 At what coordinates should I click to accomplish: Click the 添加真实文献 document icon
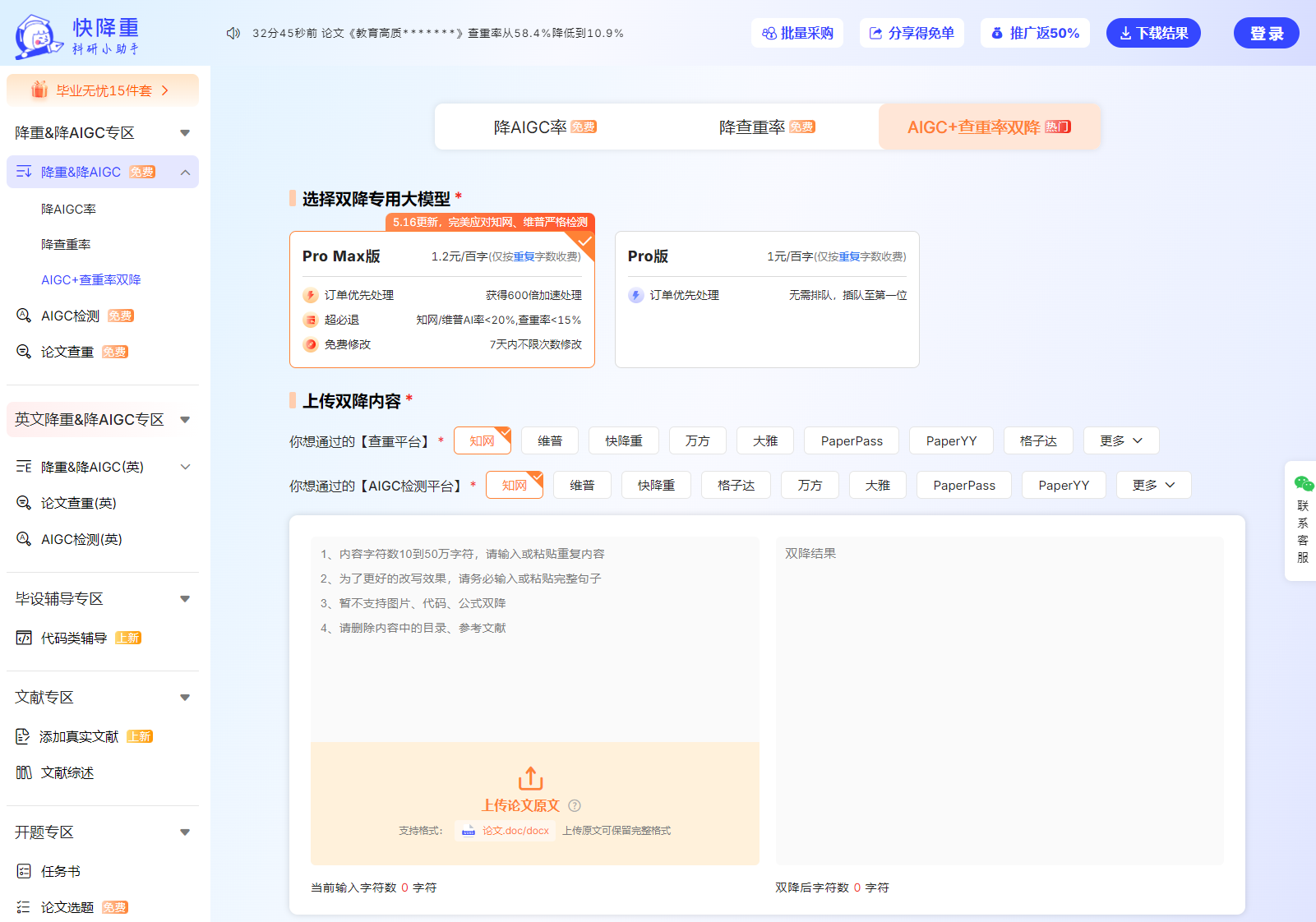tap(23, 736)
